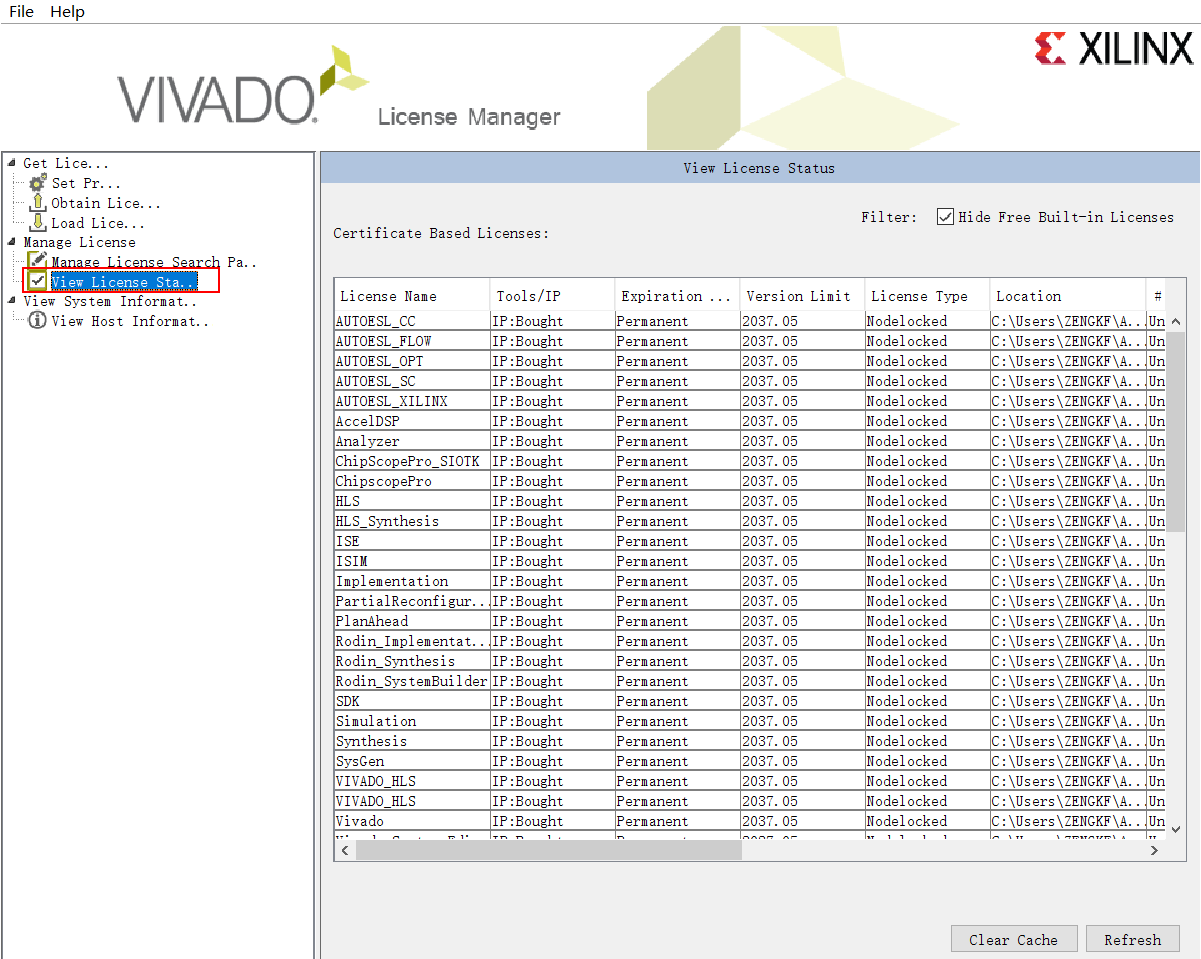Select the Simulation license row

pos(750,721)
